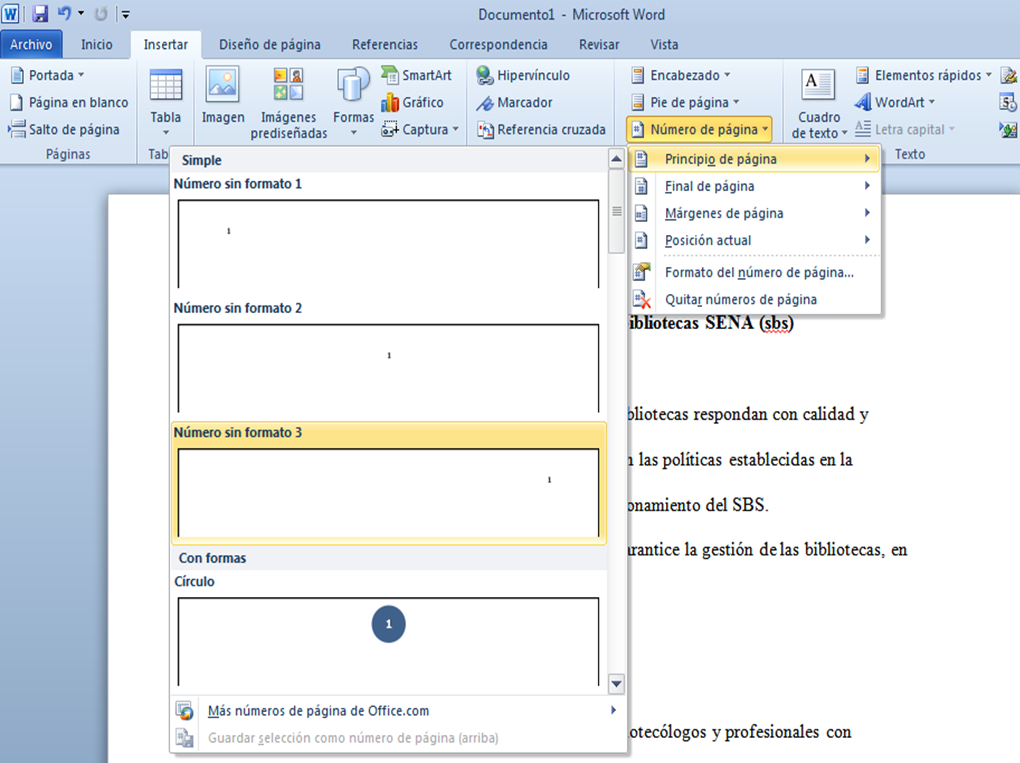Open Formato del número de página dialog

tap(755, 272)
